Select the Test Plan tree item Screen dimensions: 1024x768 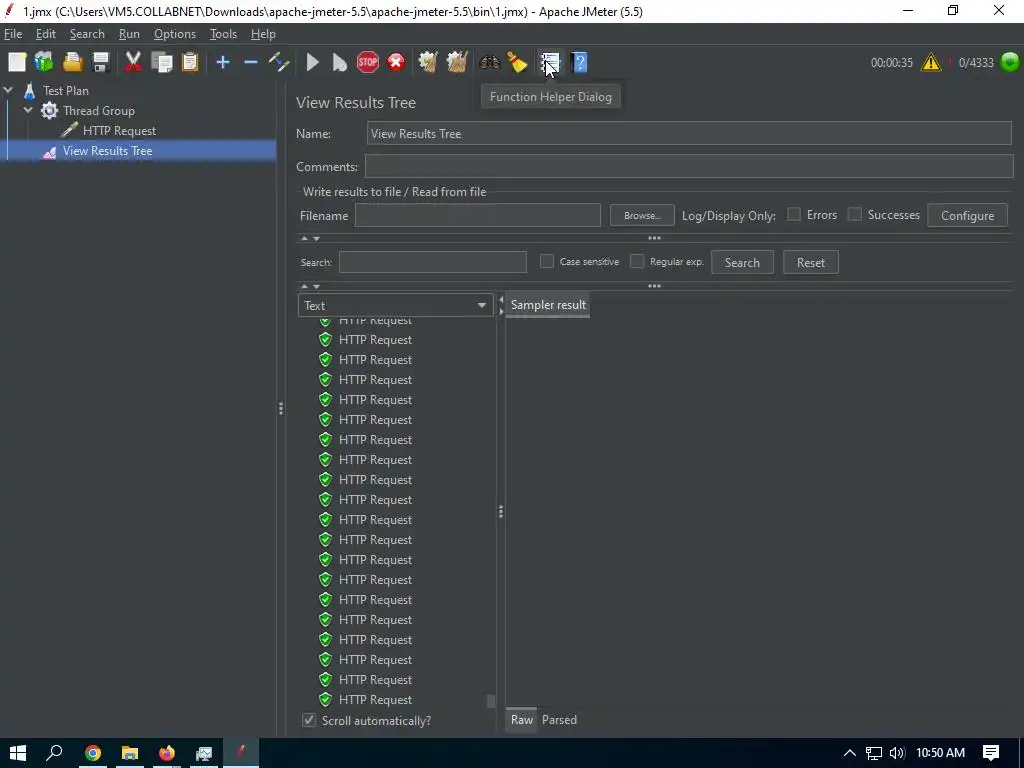[65, 91]
